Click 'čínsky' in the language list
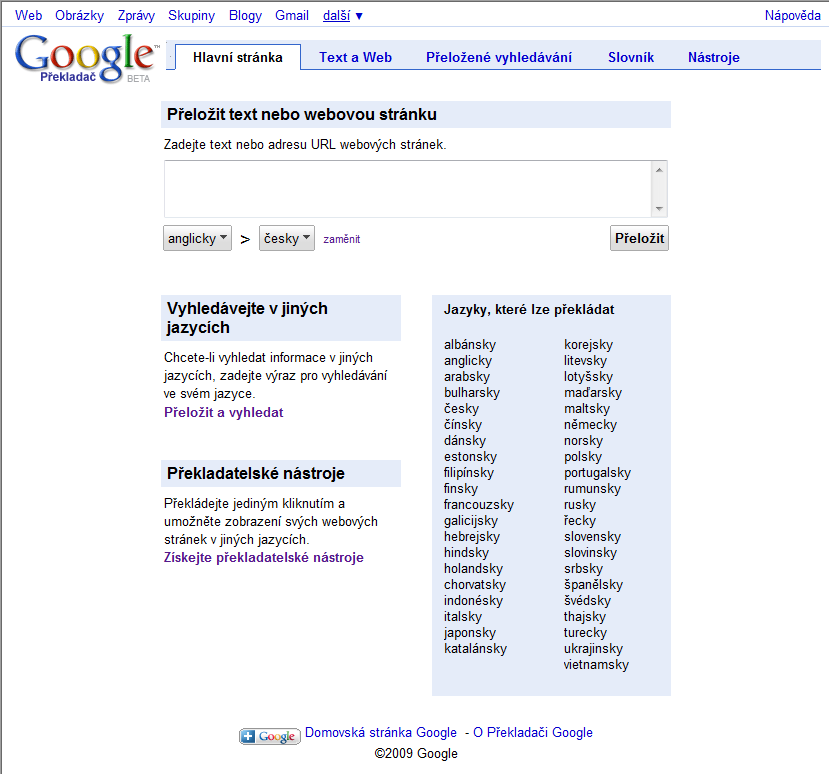The image size is (829, 774). click(463, 425)
